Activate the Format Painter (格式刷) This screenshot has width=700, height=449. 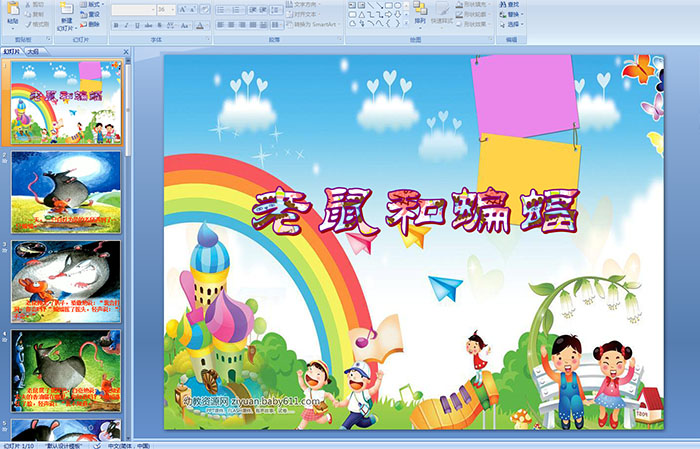(x=37, y=24)
